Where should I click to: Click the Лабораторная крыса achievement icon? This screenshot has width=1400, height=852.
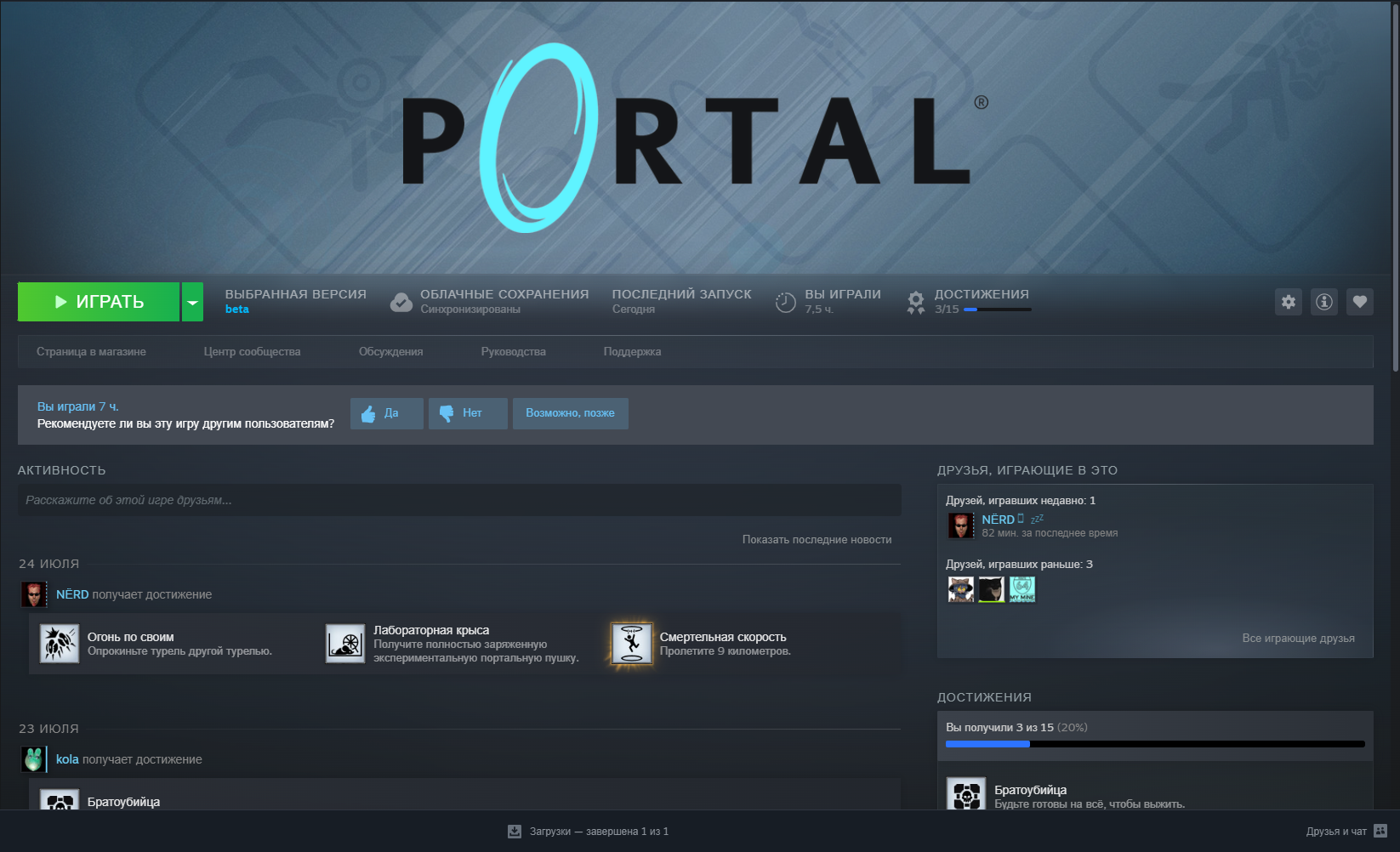(x=345, y=644)
